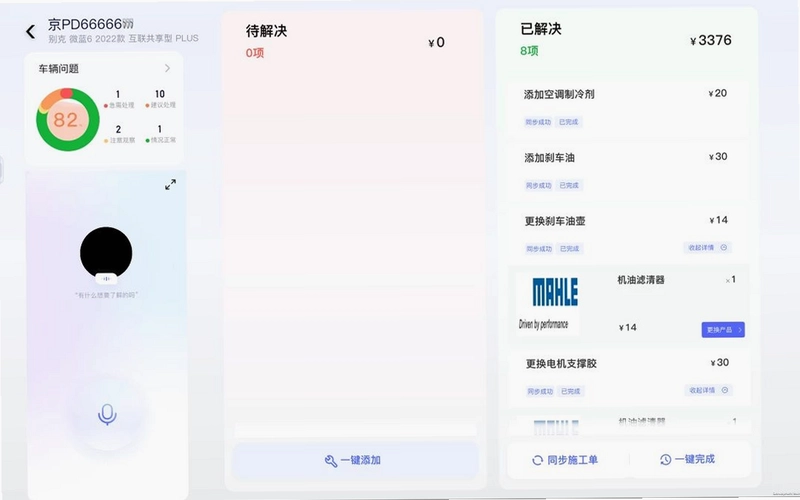
Task: Click the ¥20 price of 添加空调制冷剂
Action: coord(717,93)
